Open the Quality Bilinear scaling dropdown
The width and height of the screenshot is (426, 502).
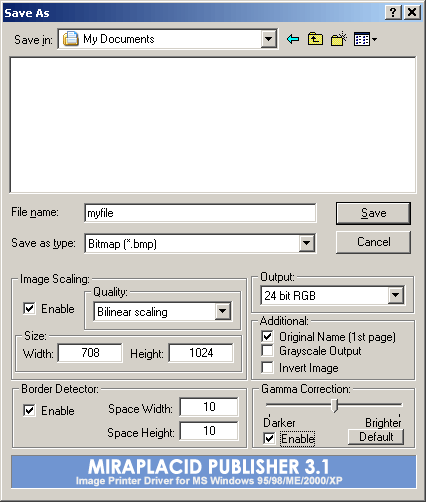click(x=222, y=312)
